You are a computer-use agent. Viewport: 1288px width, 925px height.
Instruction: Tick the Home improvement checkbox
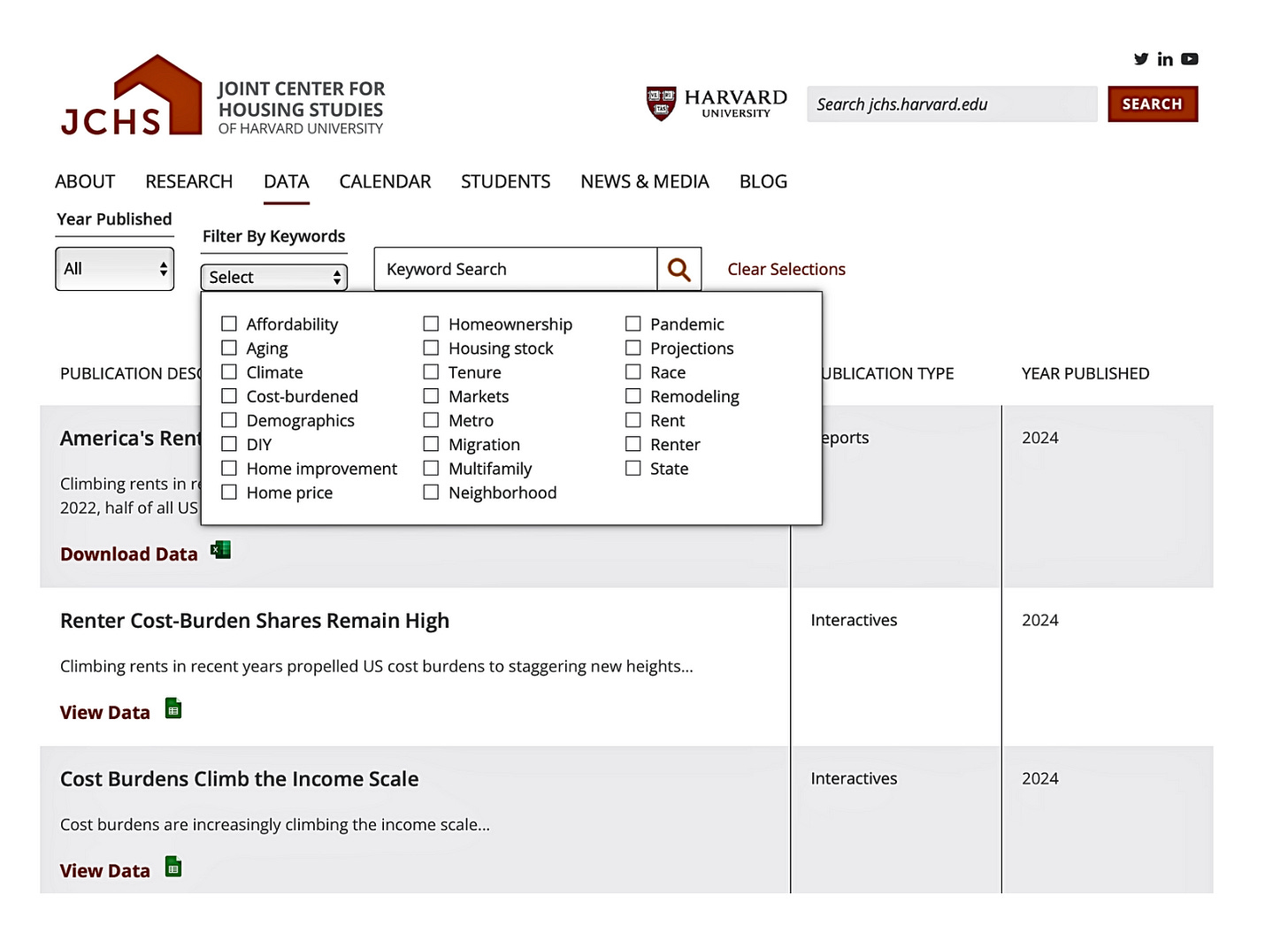(229, 468)
